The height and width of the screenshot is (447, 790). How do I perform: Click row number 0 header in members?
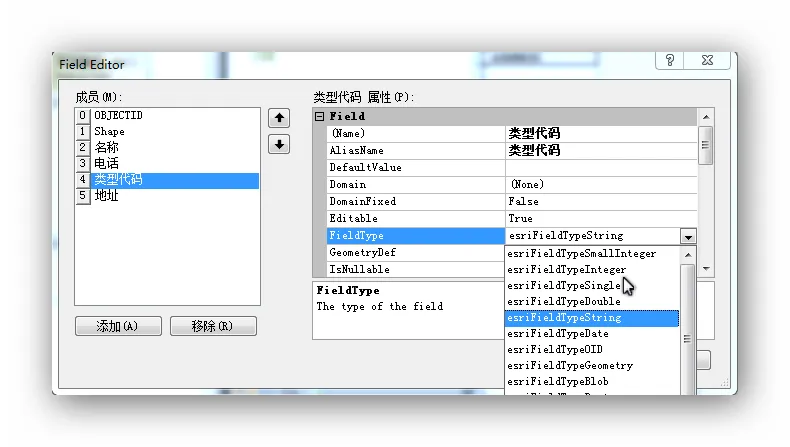coord(83,115)
